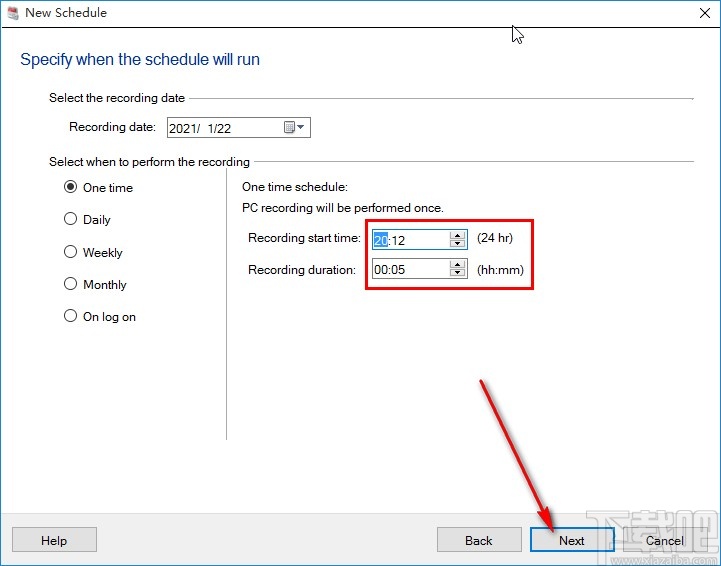This screenshot has width=721, height=566.
Task: Close the New Schedule window
Action: tap(697, 13)
